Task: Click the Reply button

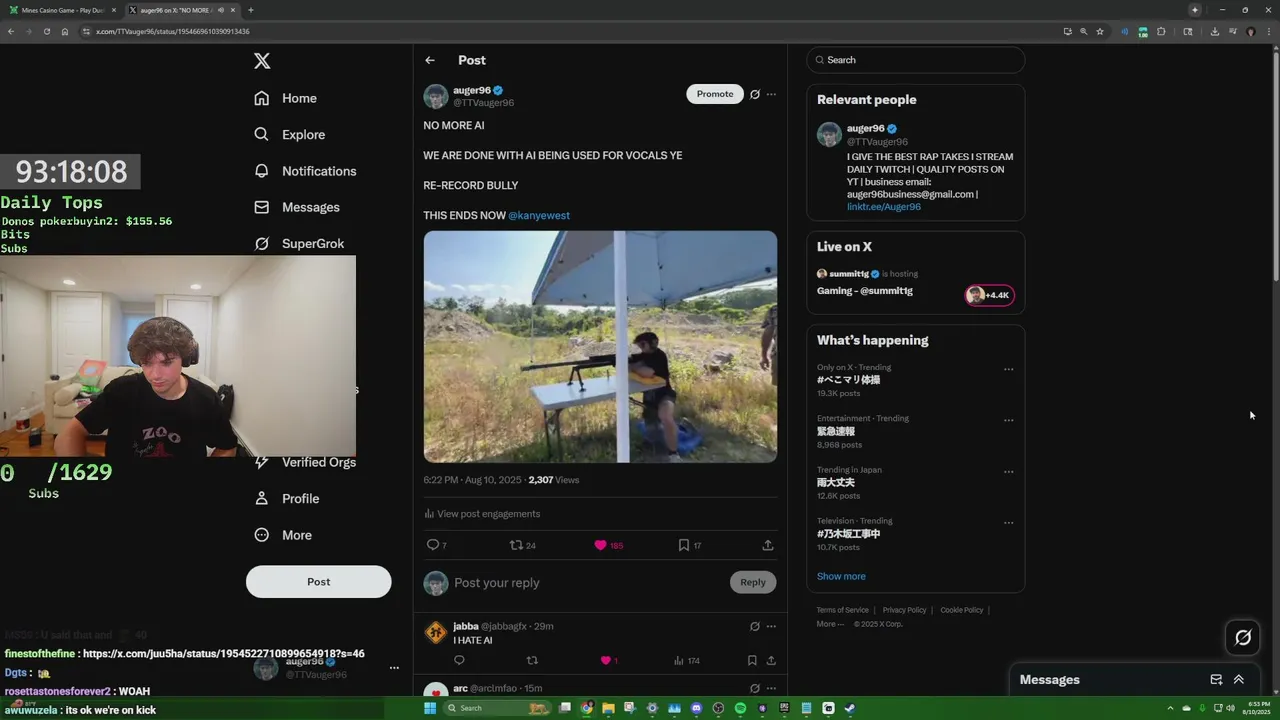Action: (x=753, y=582)
